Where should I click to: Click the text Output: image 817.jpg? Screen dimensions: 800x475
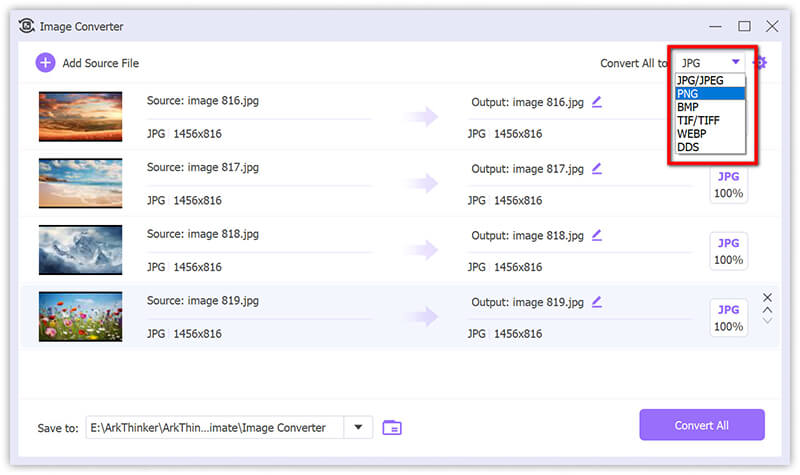[x=528, y=169]
